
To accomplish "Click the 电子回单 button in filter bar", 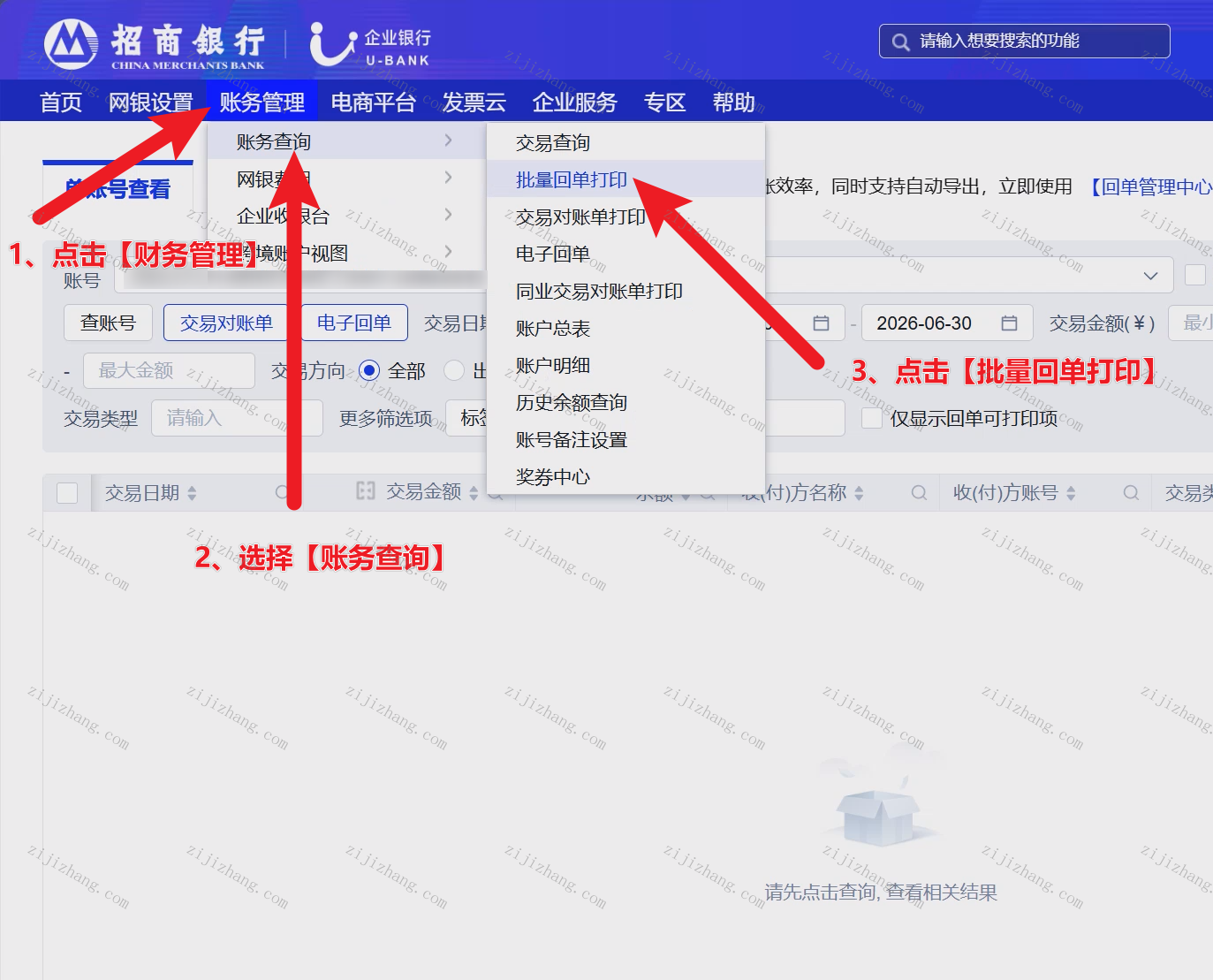I will [x=354, y=323].
